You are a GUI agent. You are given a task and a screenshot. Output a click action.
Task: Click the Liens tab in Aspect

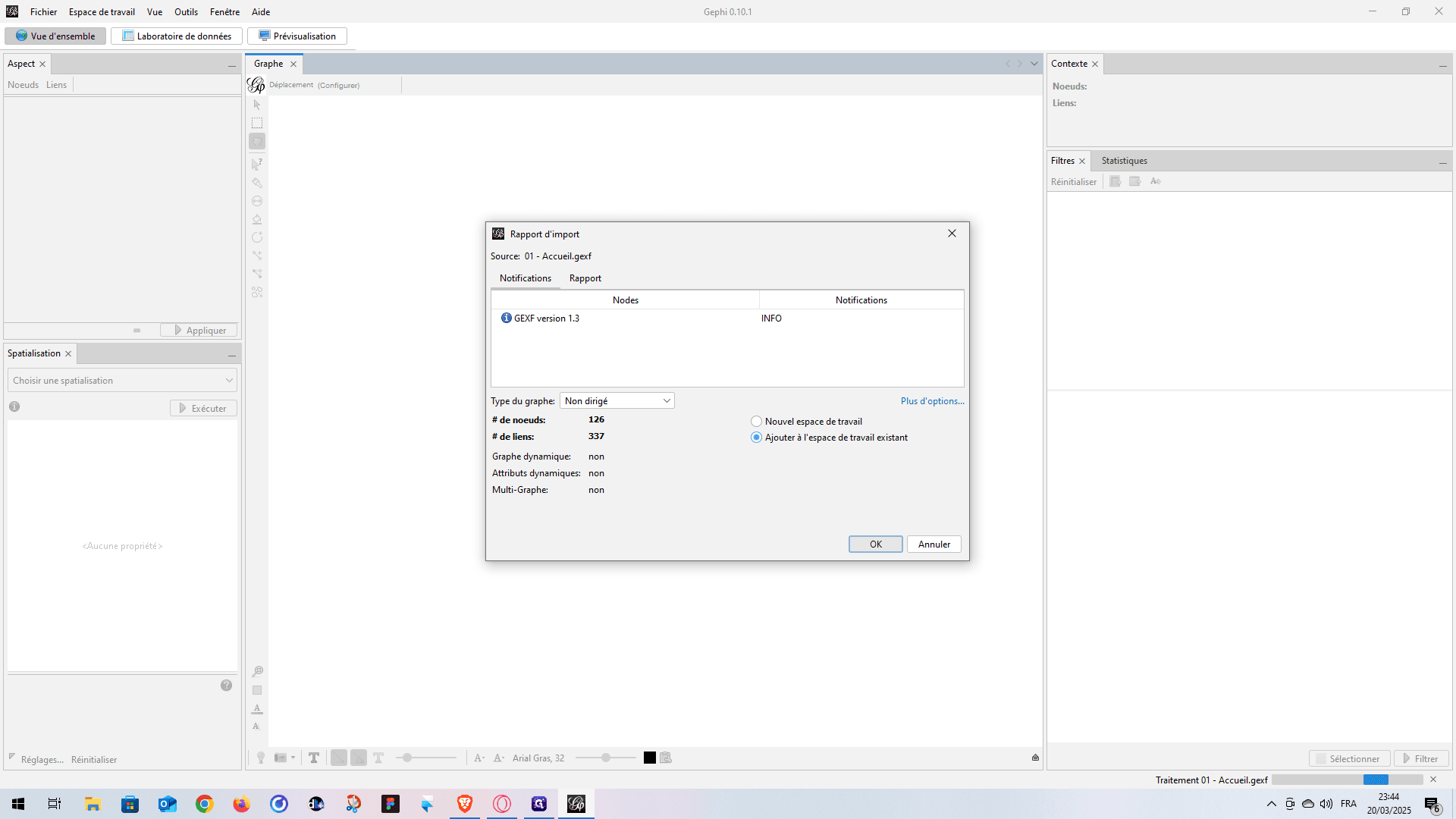pos(56,85)
